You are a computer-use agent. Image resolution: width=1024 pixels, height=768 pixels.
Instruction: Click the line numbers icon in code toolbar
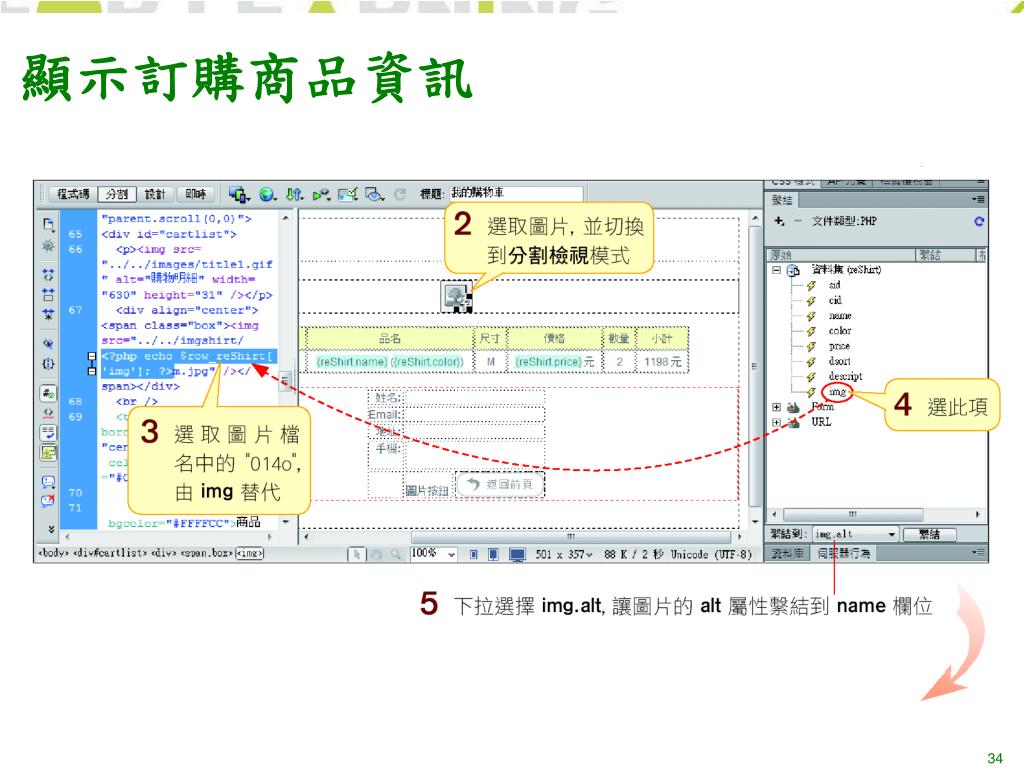click(x=48, y=393)
